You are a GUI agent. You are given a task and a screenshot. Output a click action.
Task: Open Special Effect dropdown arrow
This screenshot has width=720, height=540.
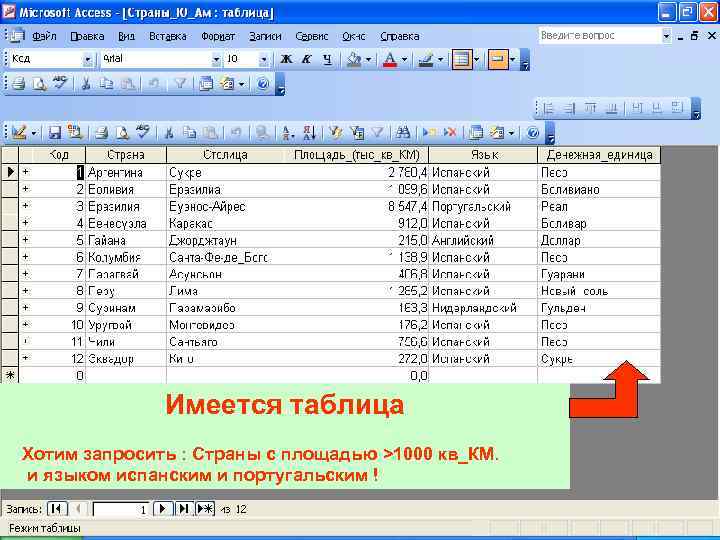512,59
